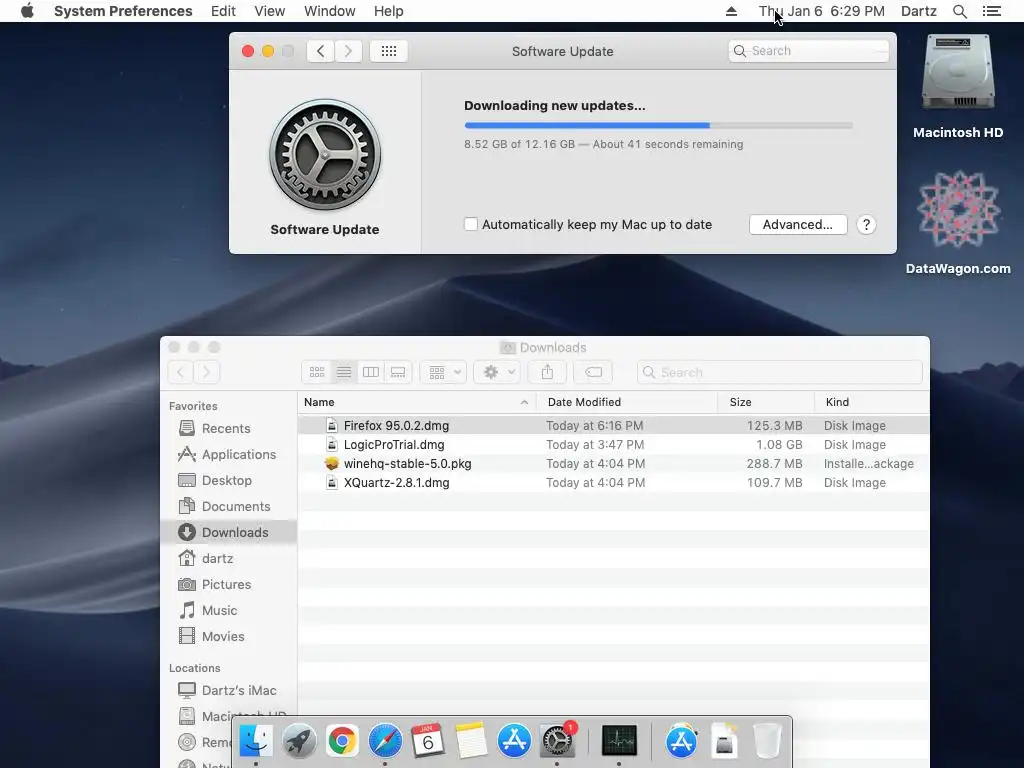Open App Store left of System Preferences in Dock
The width and height of the screenshot is (1024, 768).
pos(514,741)
